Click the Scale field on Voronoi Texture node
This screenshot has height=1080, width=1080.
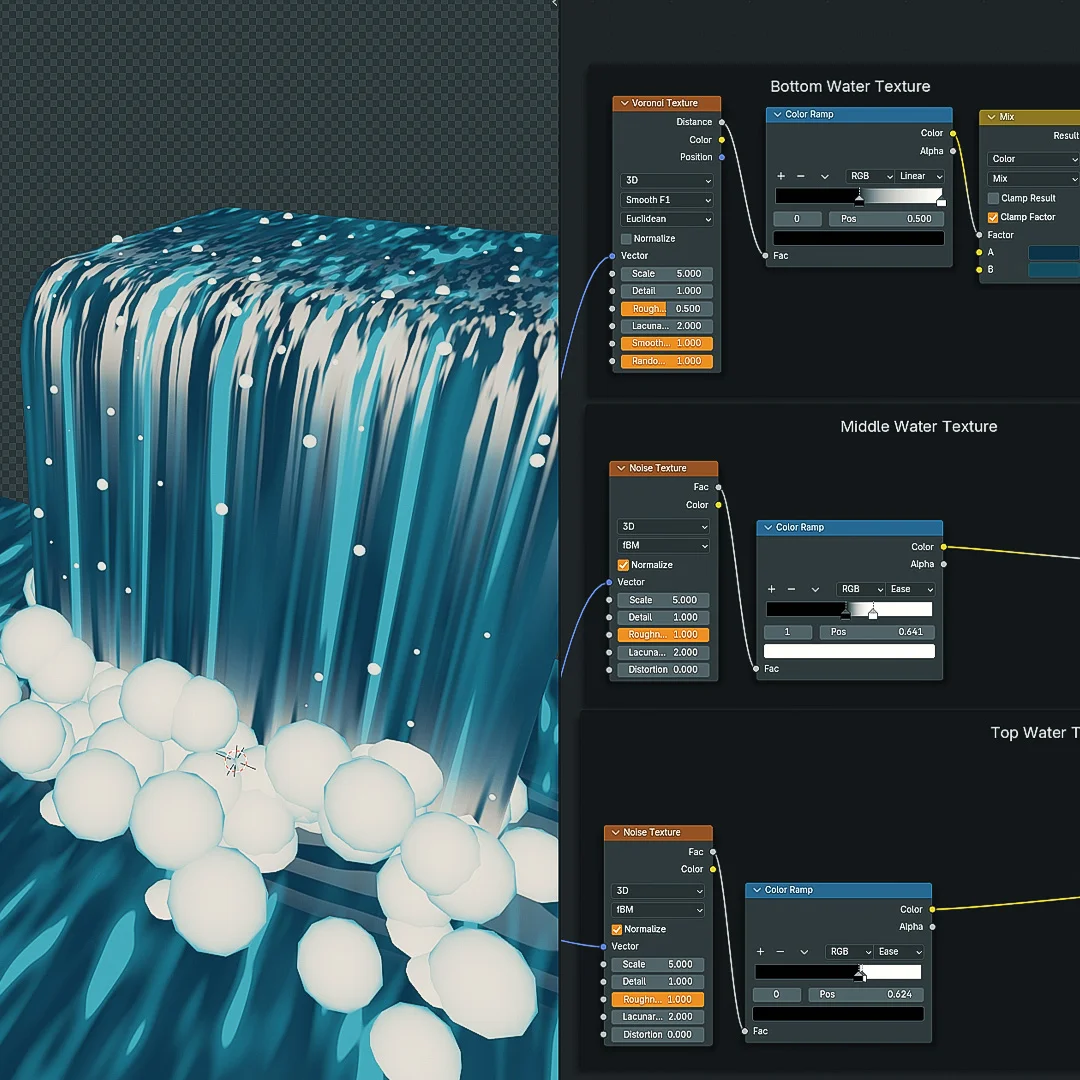tap(667, 274)
